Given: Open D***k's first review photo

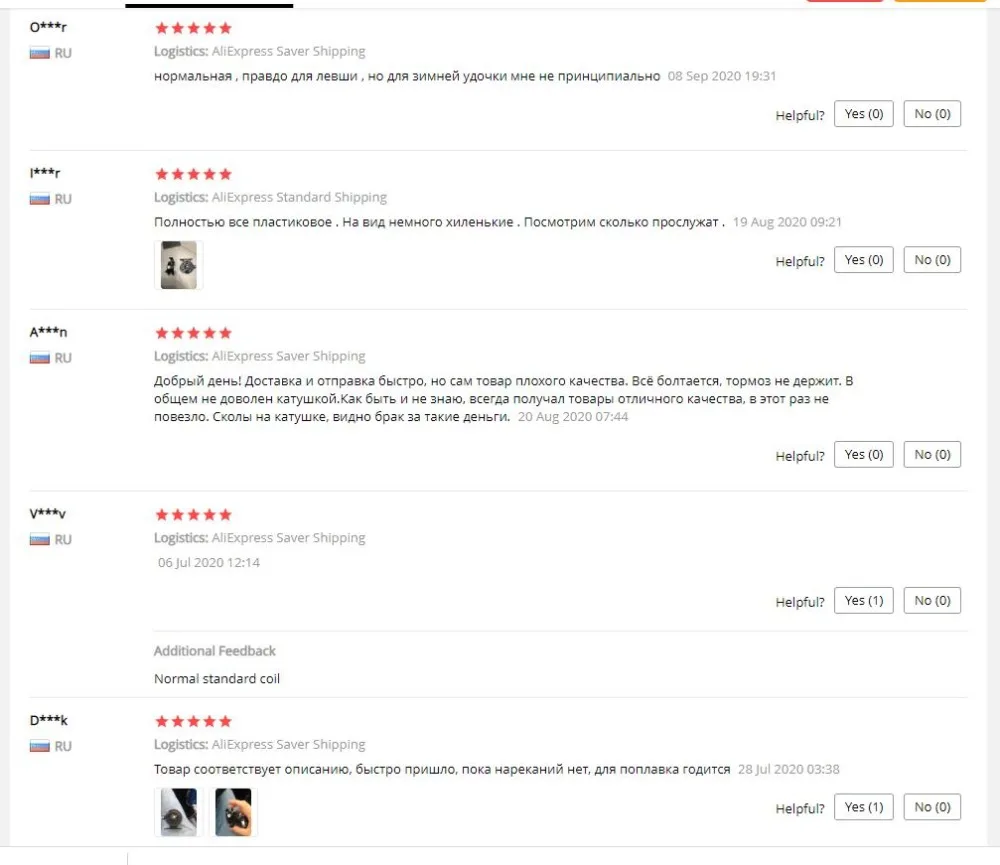Looking at the screenshot, I should coord(179,812).
